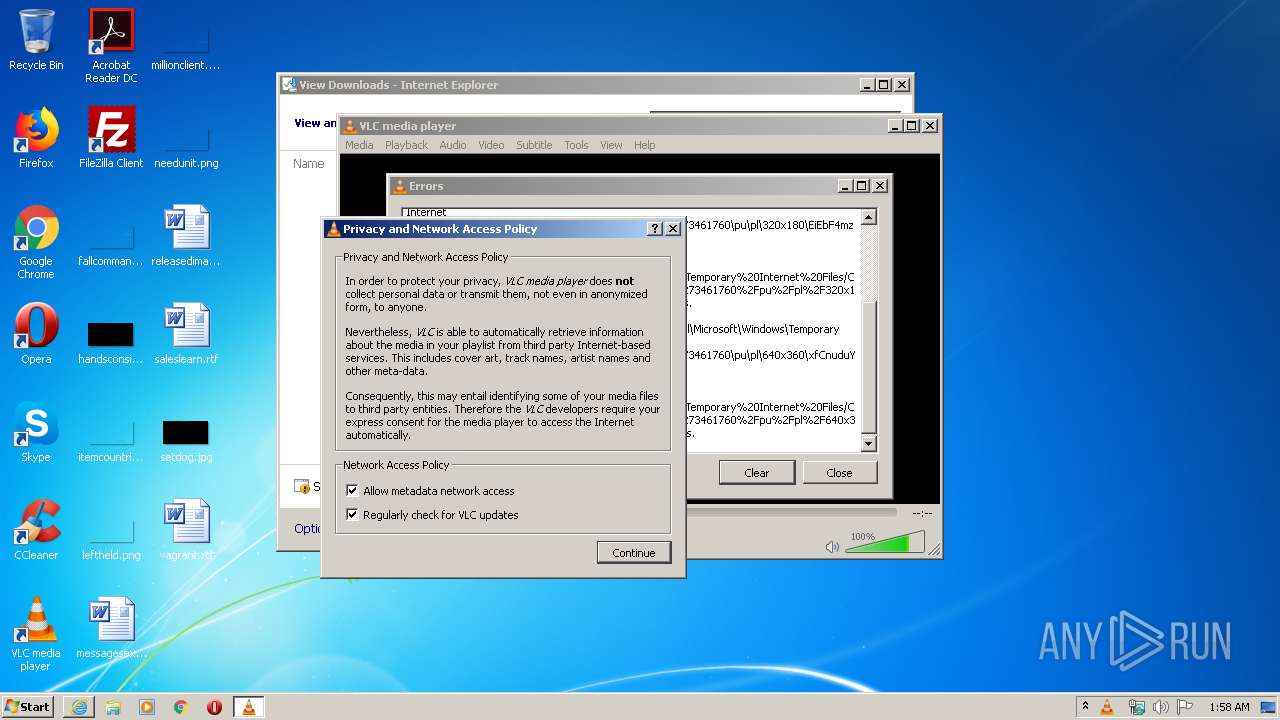Viewport: 1280px width, 720px height.
Task: Click the clock showing 1:58 AM
Action: (x=1229, y=707)
